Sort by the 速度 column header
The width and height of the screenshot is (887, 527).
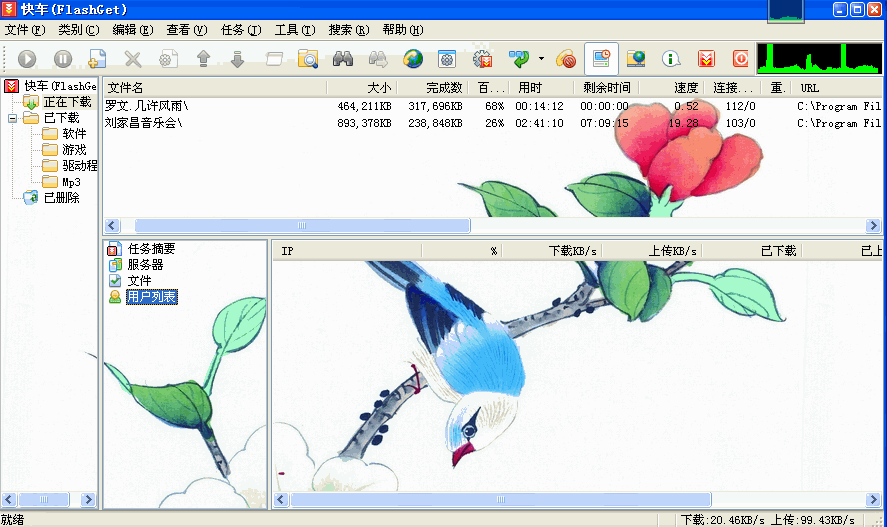tap(673, 88)
